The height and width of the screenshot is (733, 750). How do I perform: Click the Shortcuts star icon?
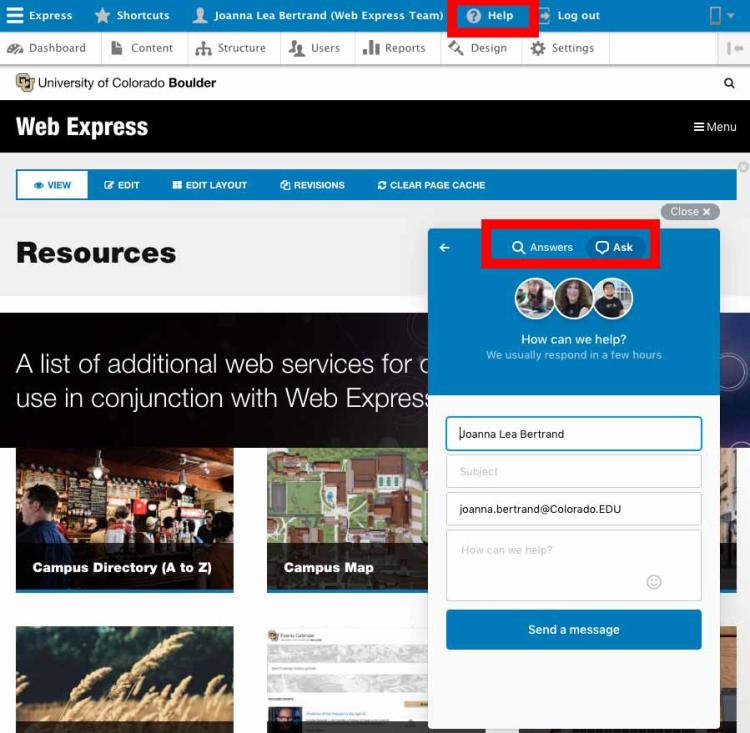tap(102, 15)
